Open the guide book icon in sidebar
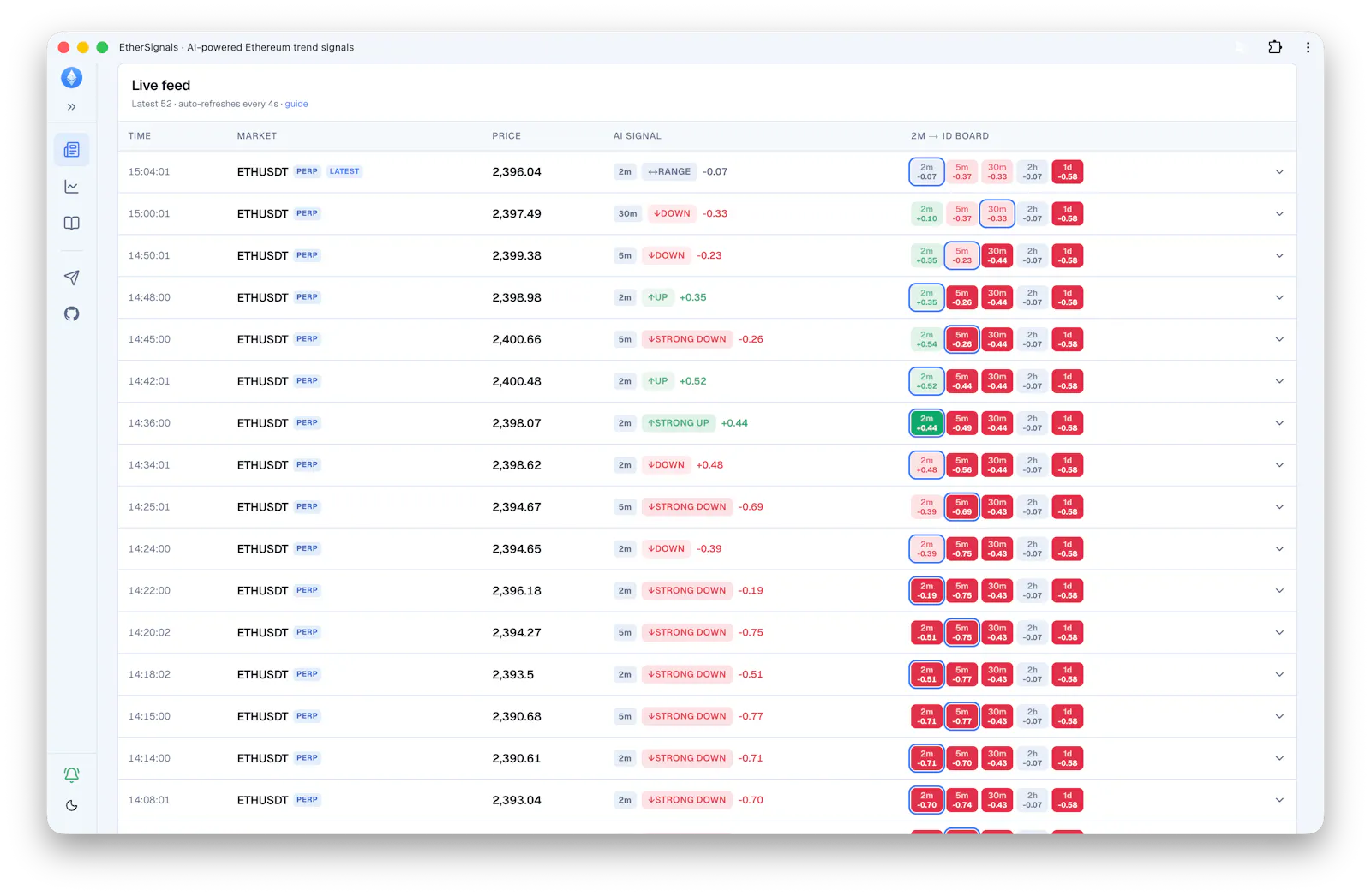The width and height of the screenshot is (1371, 896). [72, 224]
